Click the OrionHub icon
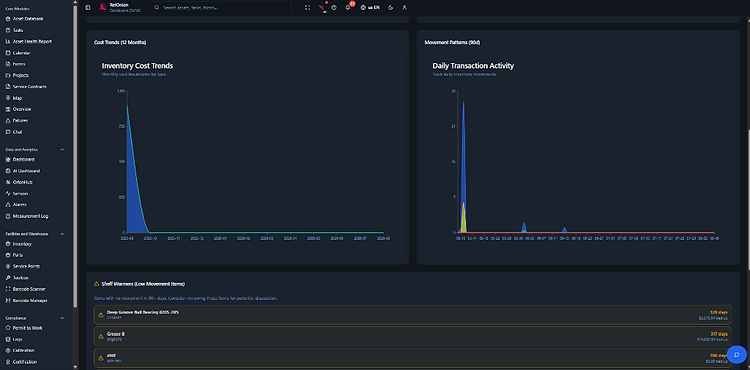750x370 pixels. (8, 182)
